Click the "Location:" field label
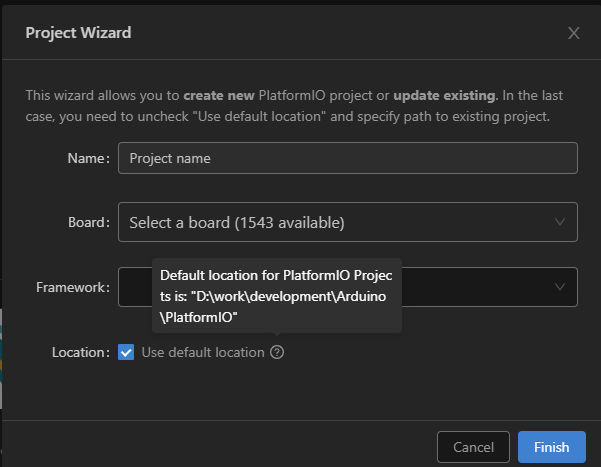Screen dimensions: 601x467 tap(79, 352)
